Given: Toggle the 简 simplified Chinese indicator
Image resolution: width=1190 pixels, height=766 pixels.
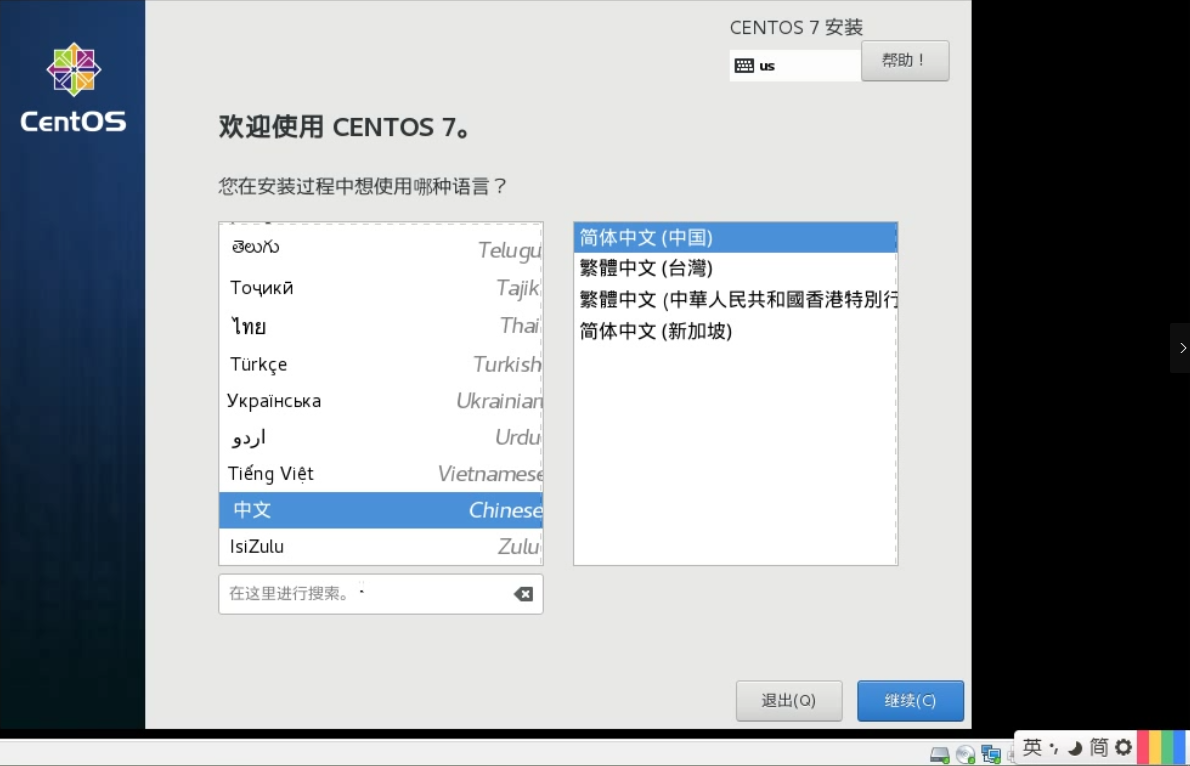Looking at the screenshot, I should pos(1099,747).
